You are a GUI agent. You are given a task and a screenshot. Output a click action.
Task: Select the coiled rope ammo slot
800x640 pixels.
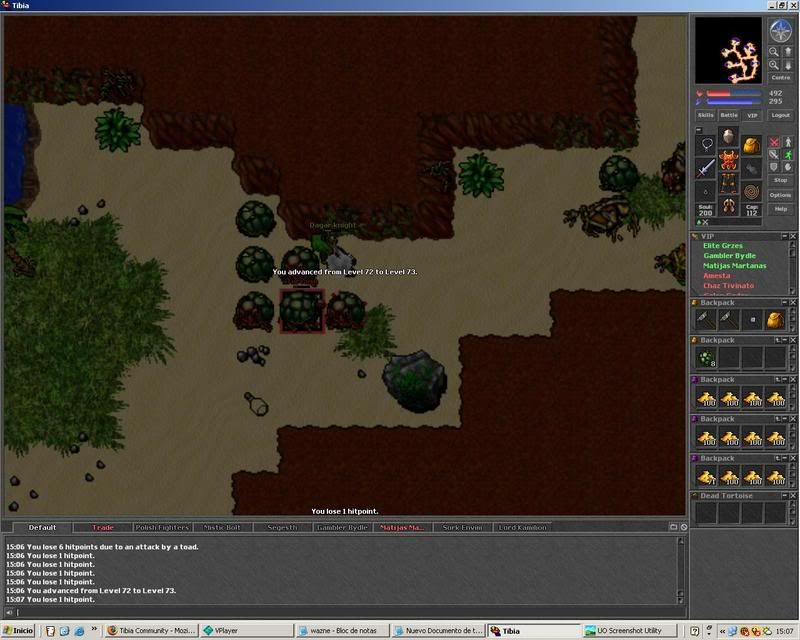click(751, 190)
